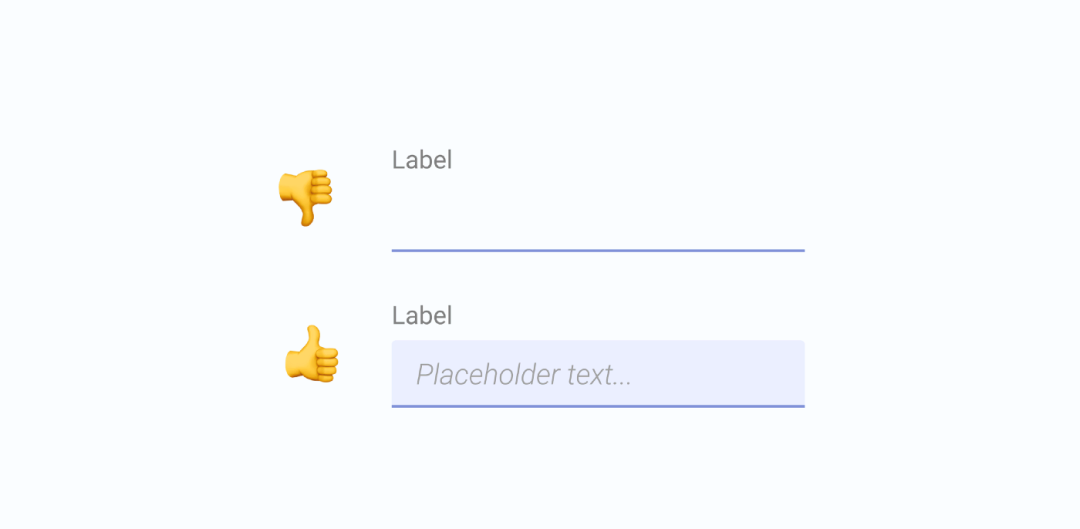This screenshot has height=529, width=1080.
Task: Tap the yellow hand pointing upward
Action: pyautogui.click(x=312, y=353)
